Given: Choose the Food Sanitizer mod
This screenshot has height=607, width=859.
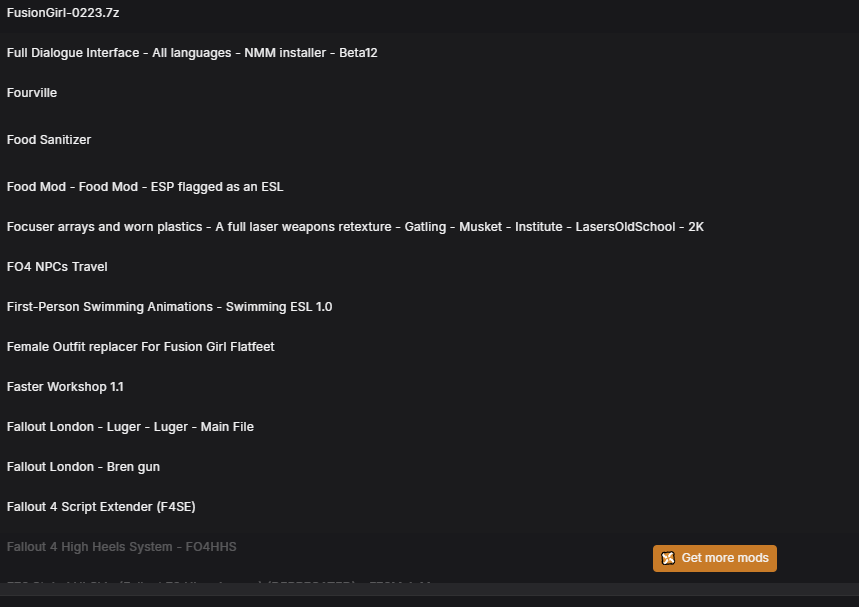Looking at the screenshot, I should coord(430,140).
